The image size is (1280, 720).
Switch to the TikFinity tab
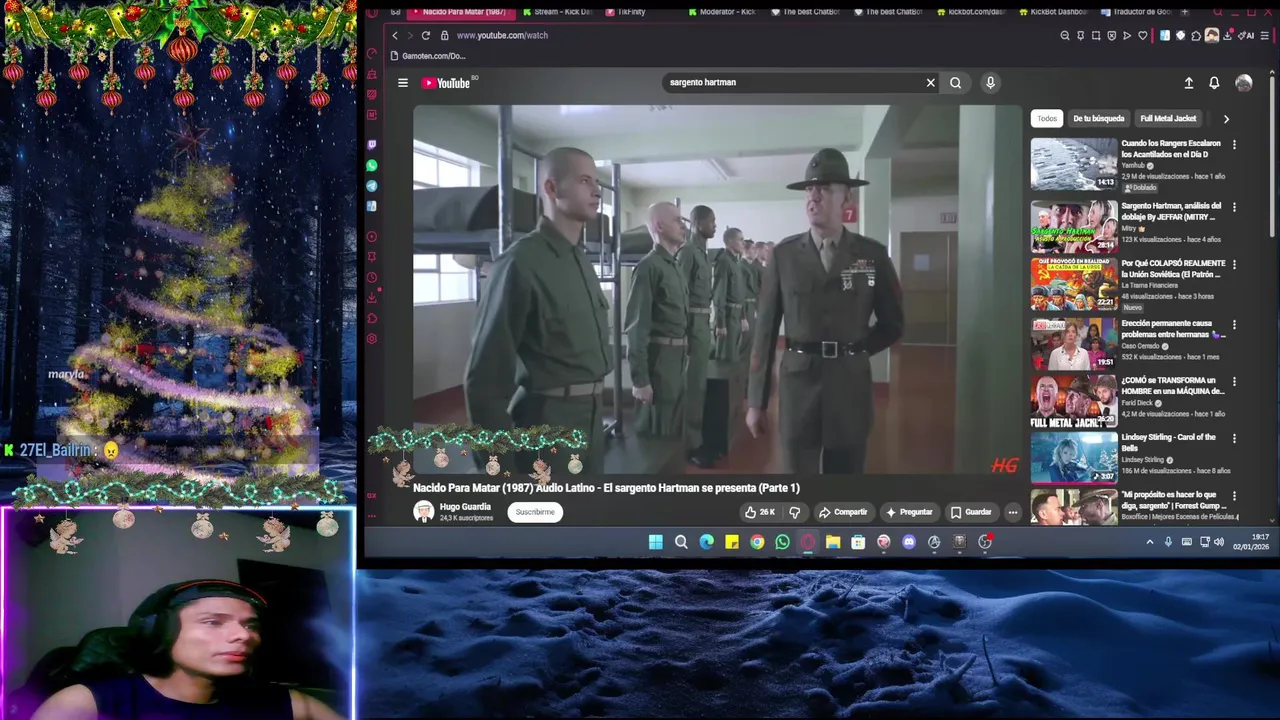pyautogui.click(x=625, y=12)
